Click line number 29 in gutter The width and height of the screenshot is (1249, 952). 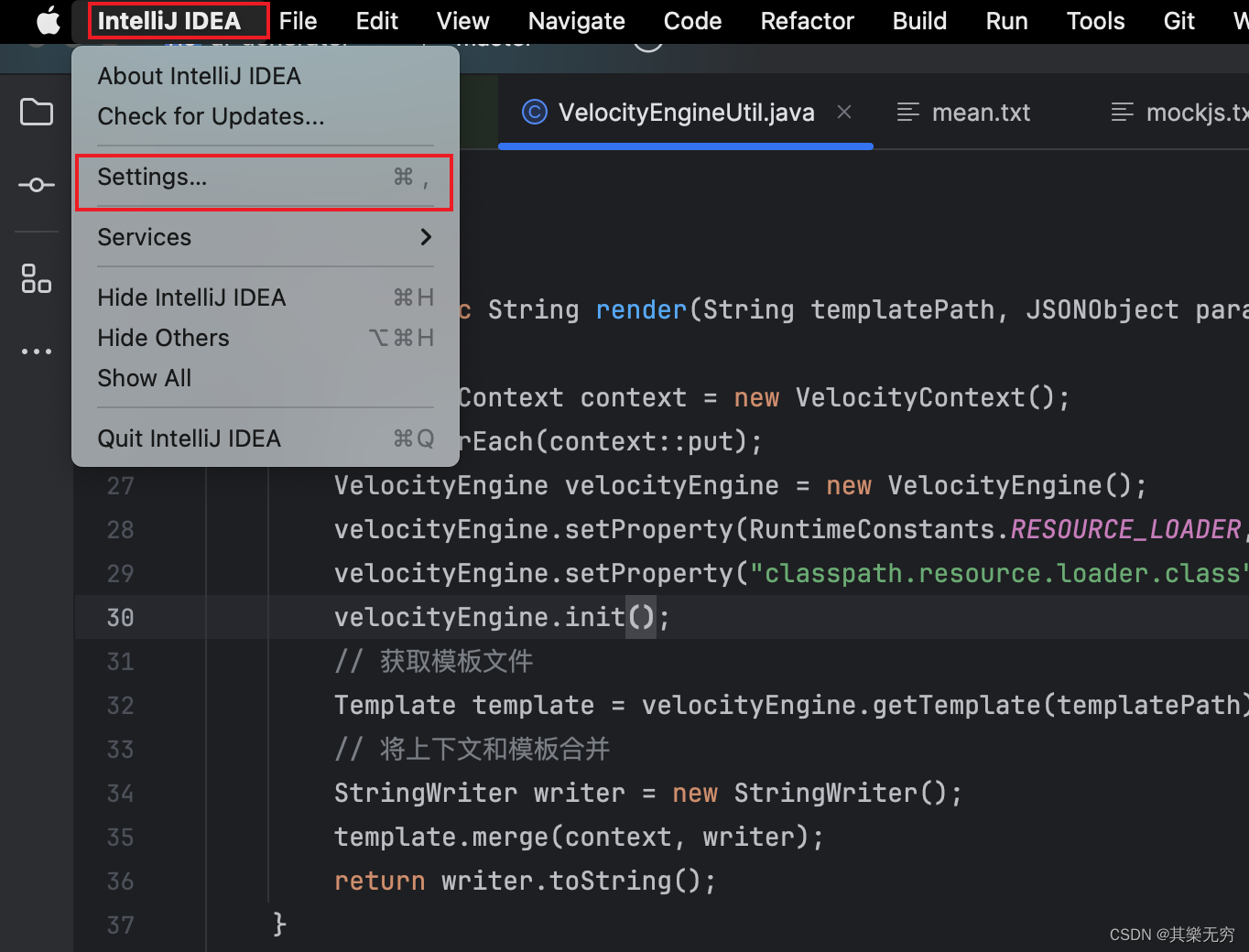coord(120,573)
